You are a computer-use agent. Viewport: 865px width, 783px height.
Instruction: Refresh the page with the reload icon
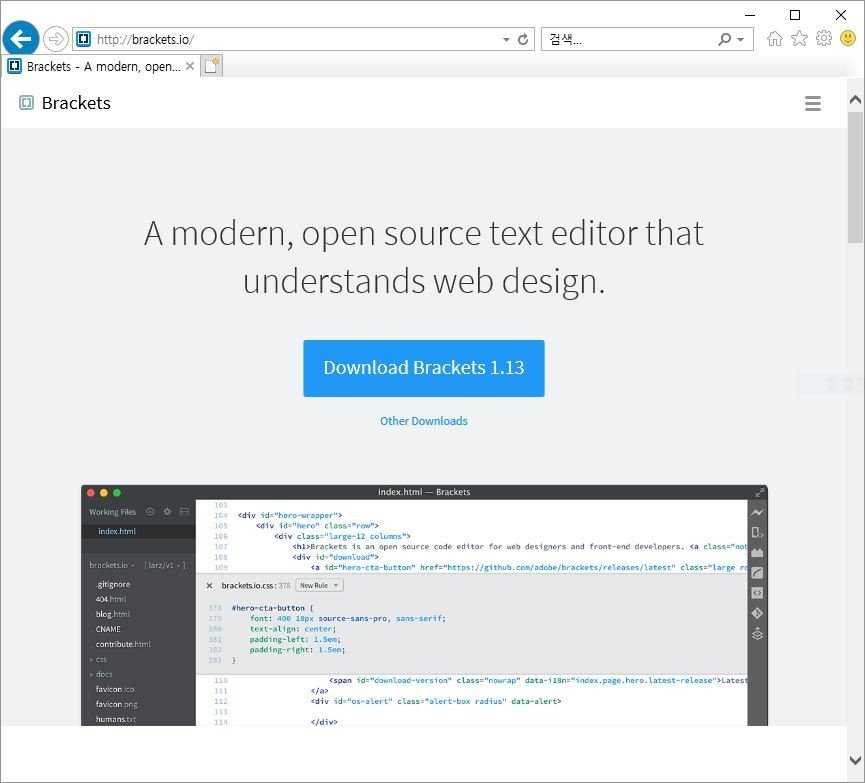[x=523, y=39]
